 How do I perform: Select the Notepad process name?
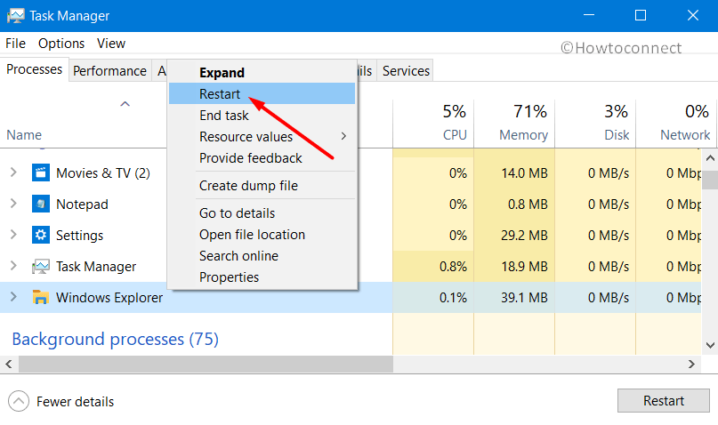(82, 204)
